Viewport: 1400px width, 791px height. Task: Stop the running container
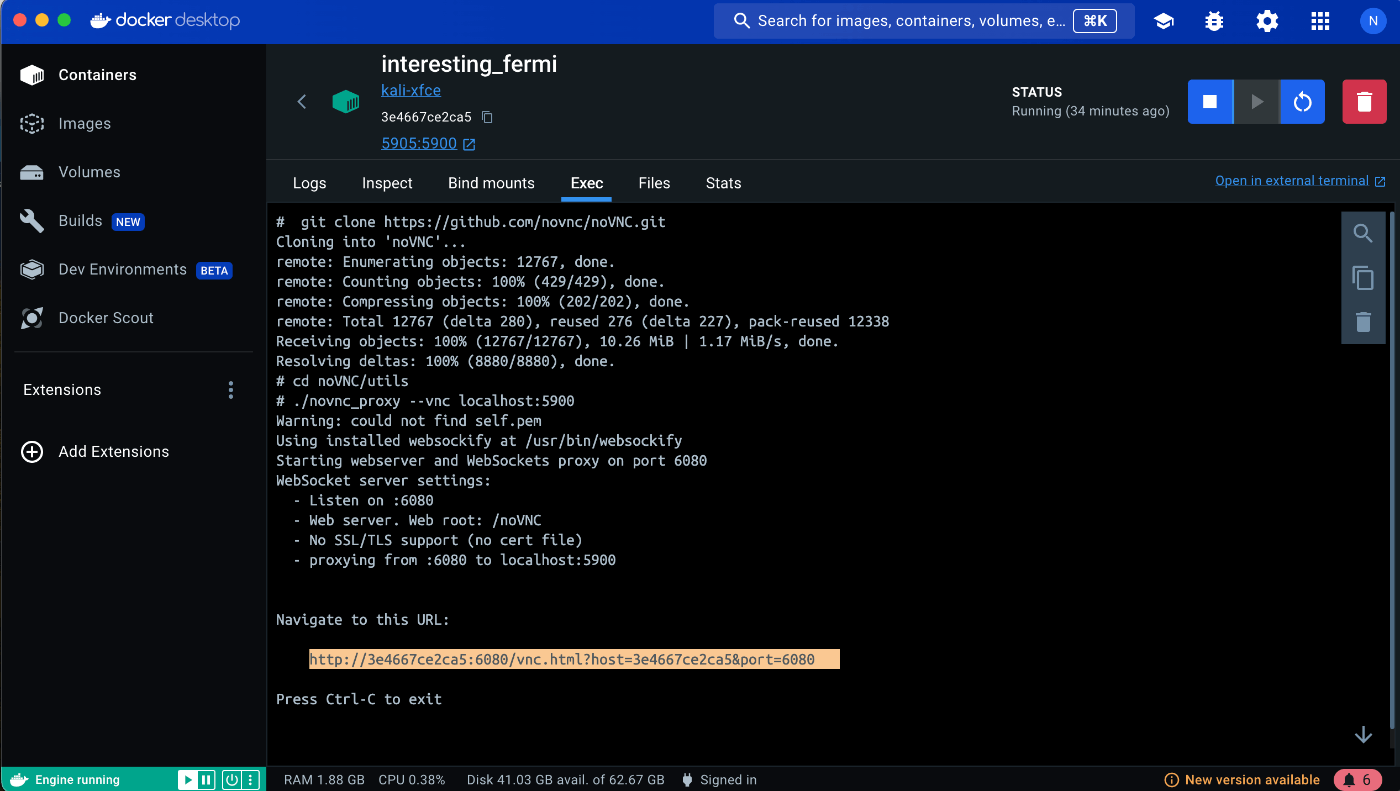point(1210,102)
